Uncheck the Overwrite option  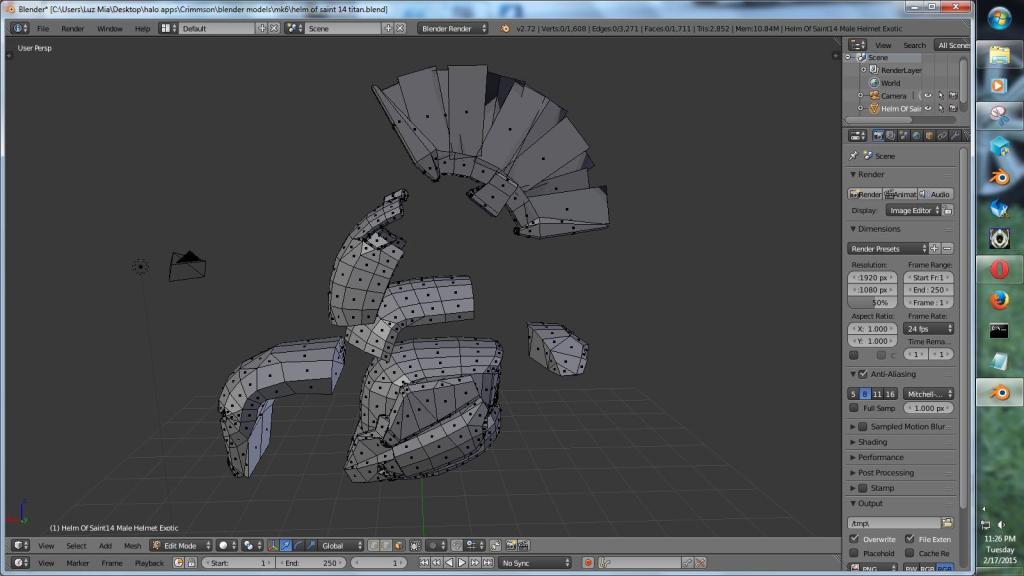pyautogui.click(x=854, y=539)
